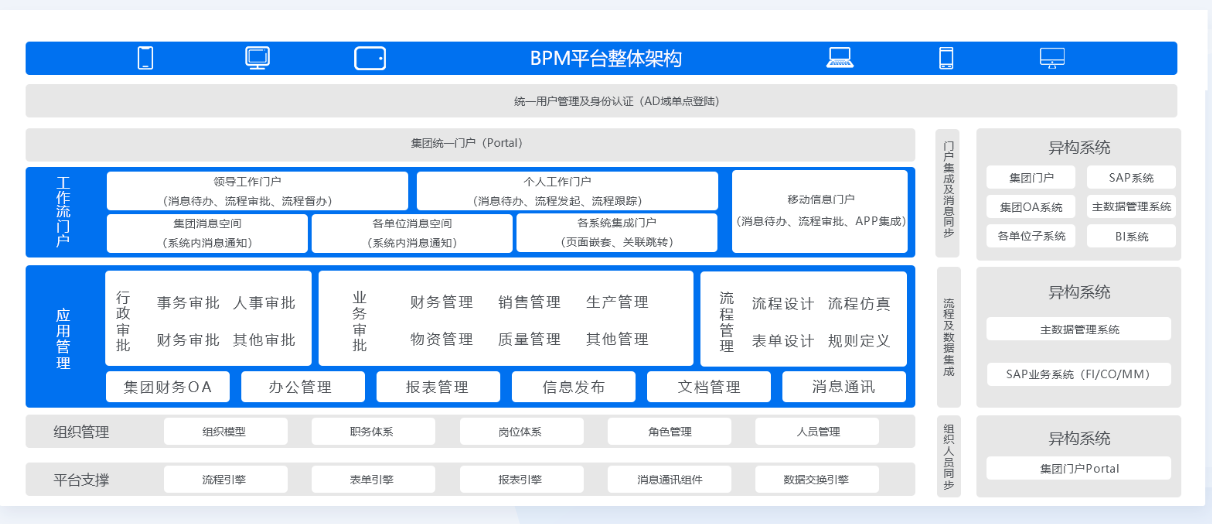Click the 角色管理 box

669,432
